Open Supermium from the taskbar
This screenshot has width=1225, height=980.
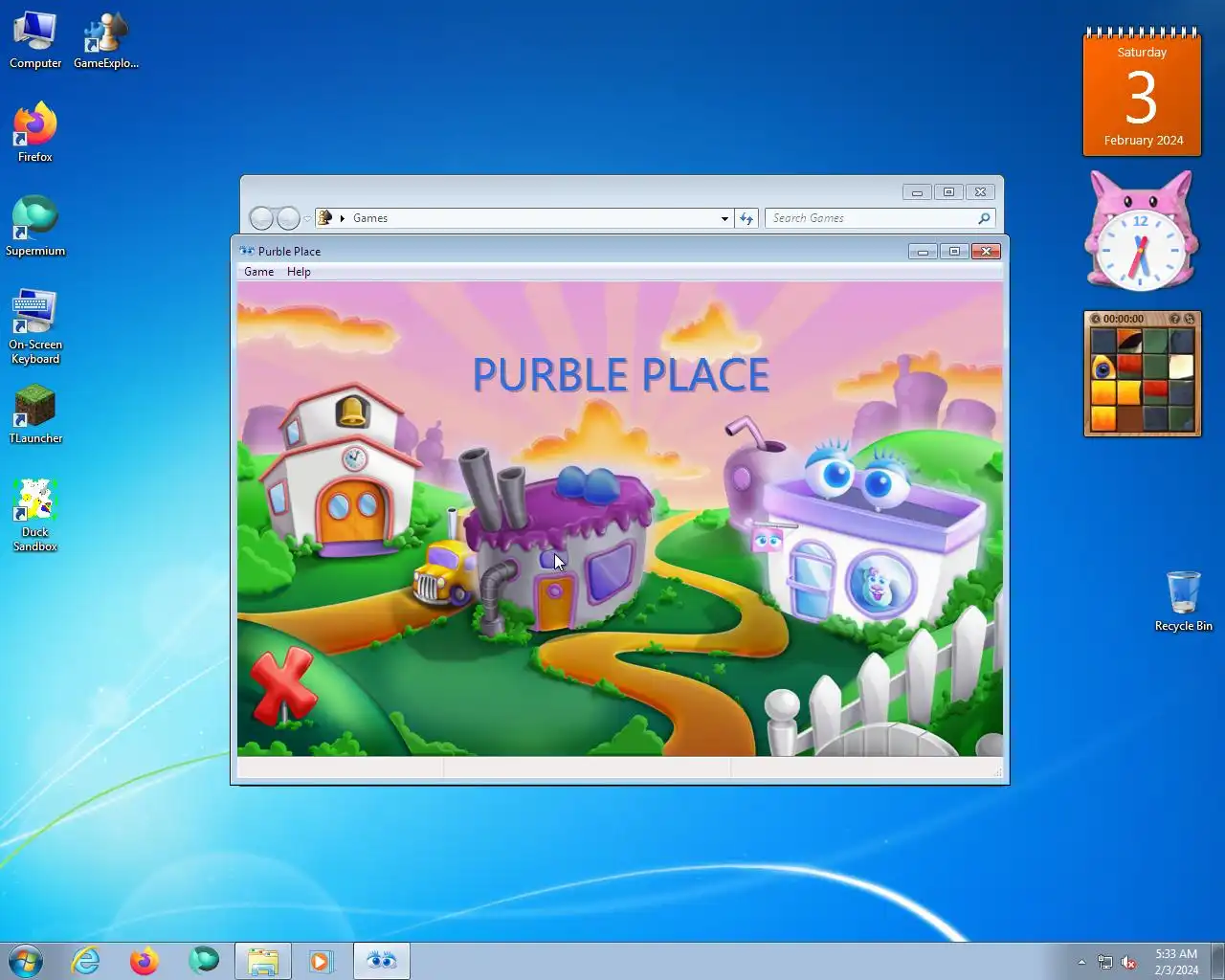(204, 960)
